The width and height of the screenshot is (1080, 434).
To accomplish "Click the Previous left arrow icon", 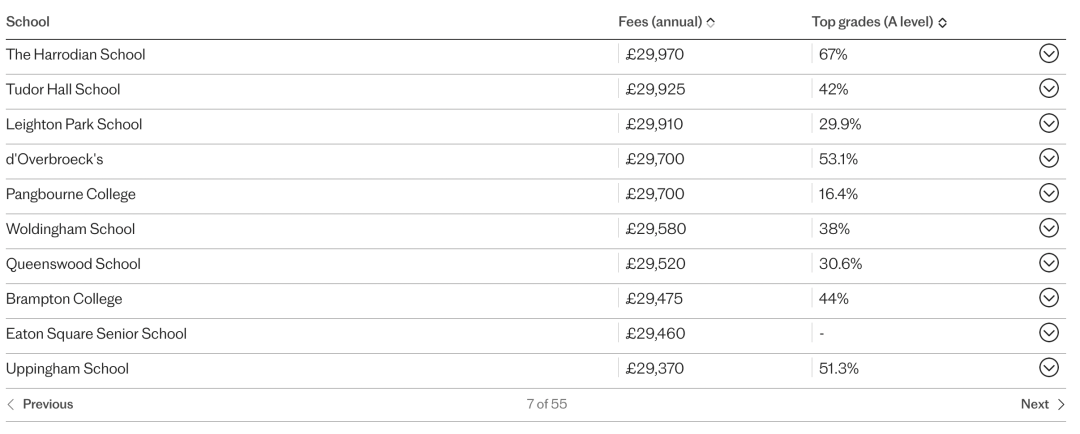I will click(10, 404).
